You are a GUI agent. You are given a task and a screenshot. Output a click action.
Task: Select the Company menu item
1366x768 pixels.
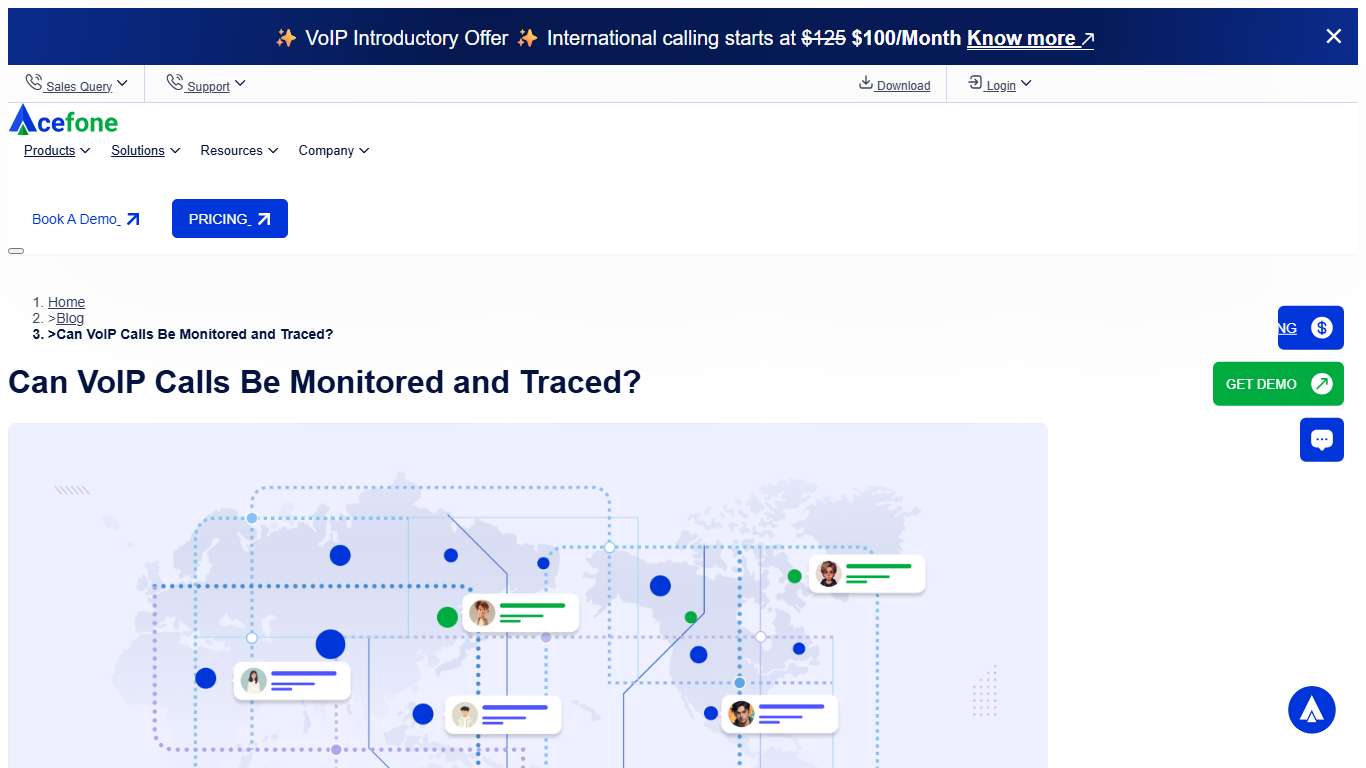[327, 150]
